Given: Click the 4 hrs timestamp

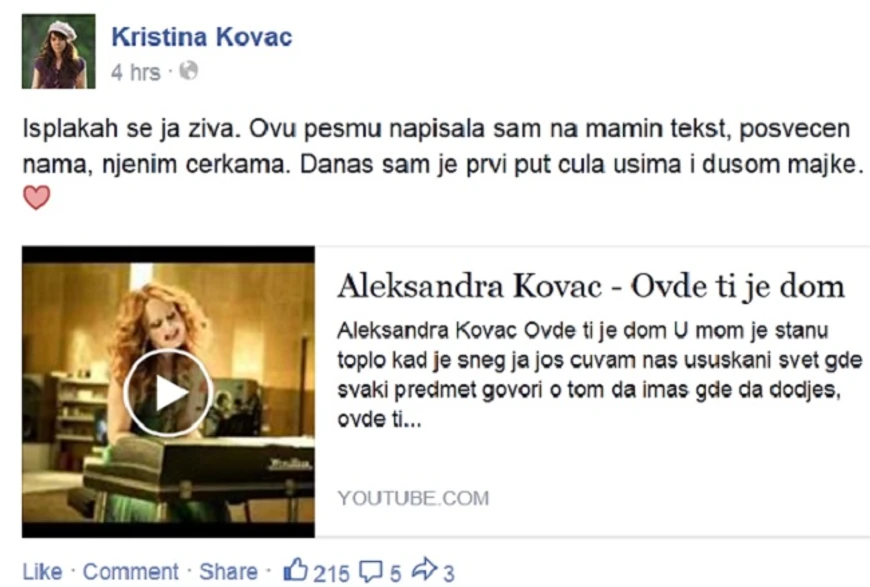Looking at the screenshot, I should (135, 72).
